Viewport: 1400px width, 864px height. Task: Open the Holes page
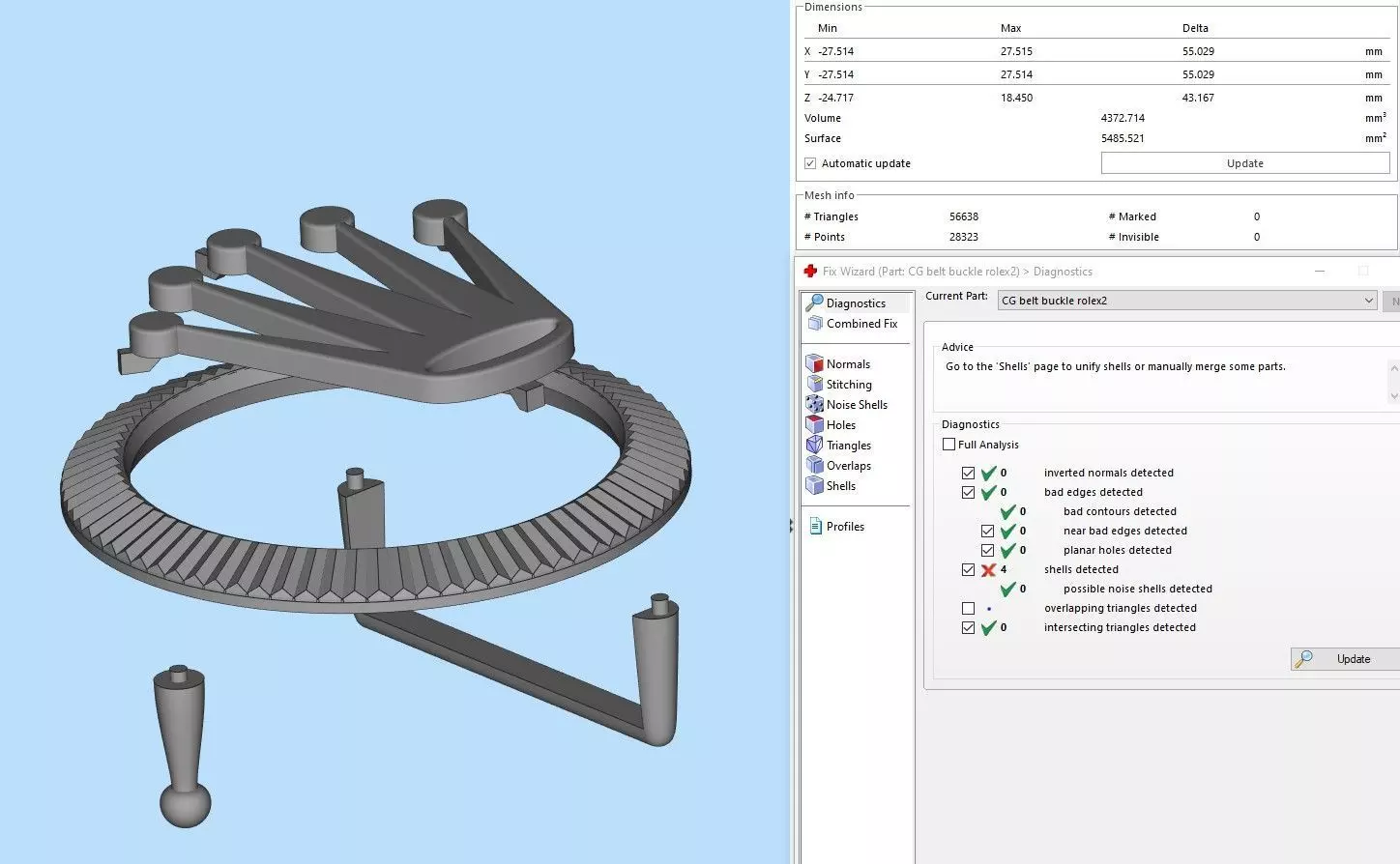click(x=841, y=425)
